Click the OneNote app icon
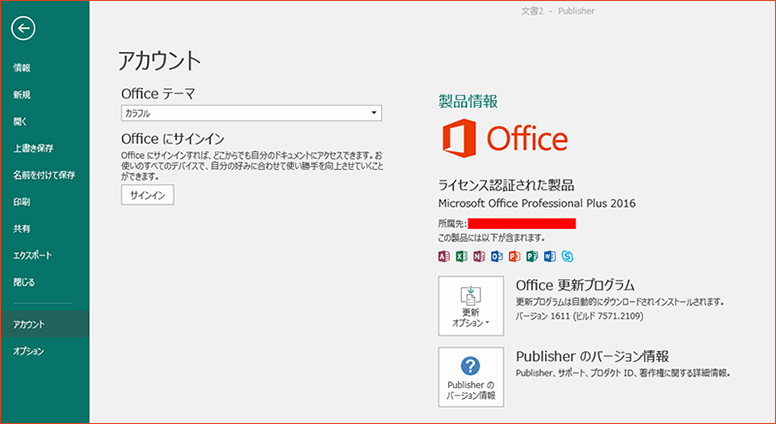The height and width of the screenshot is (424, 776). click(479, 256)
